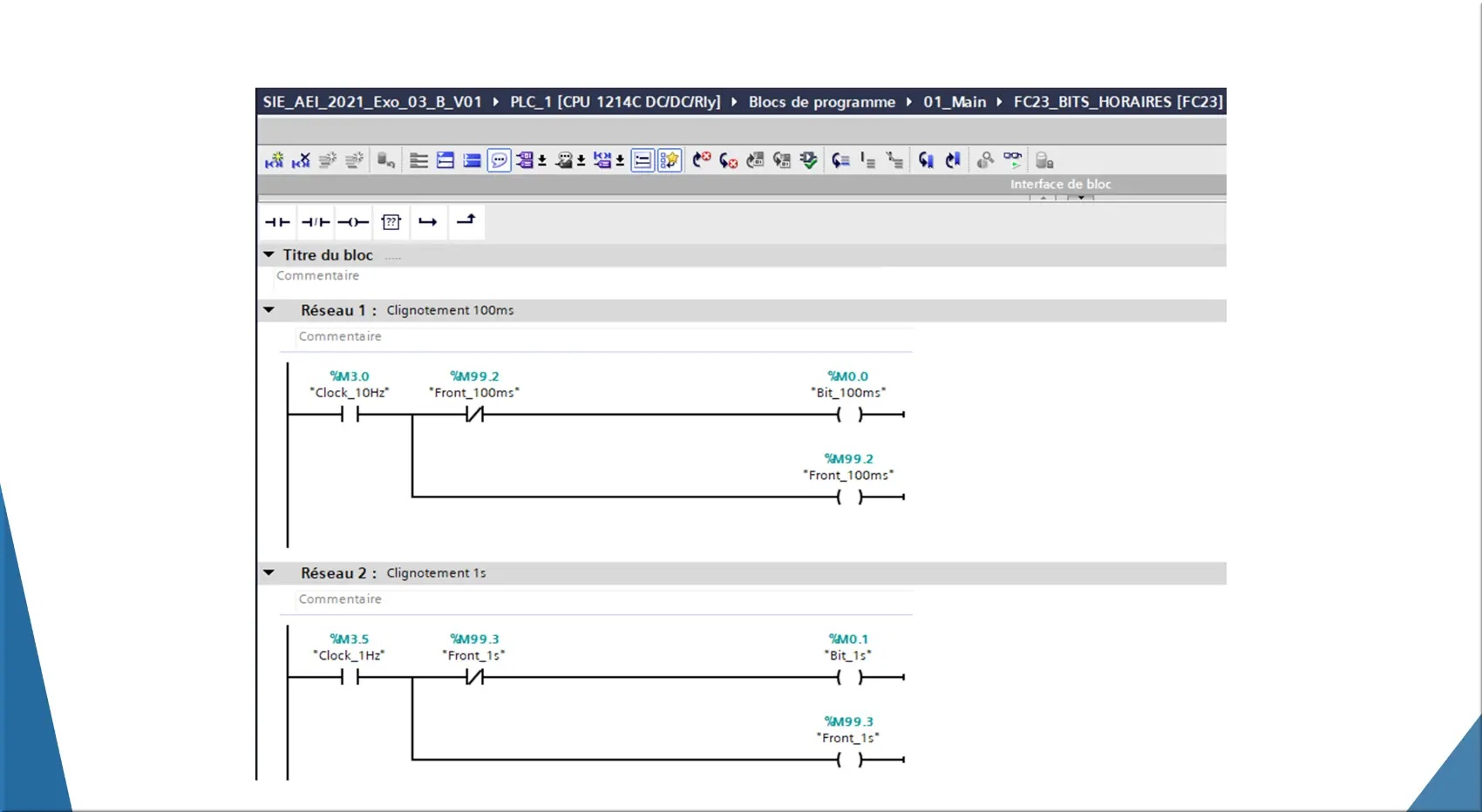Toggle monitoring on/off glasses icon
The image size is (1482, 812).
[1012, 160]
